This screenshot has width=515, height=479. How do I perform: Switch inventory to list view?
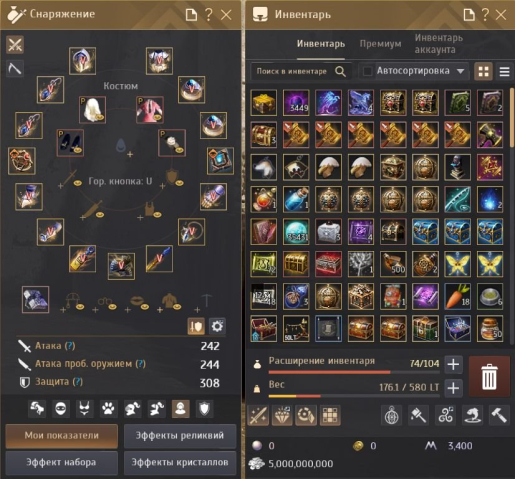(504, 71)
